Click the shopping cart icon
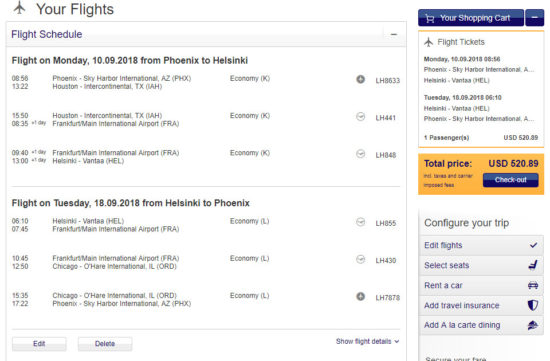The image size is (550, 361). 430,18
